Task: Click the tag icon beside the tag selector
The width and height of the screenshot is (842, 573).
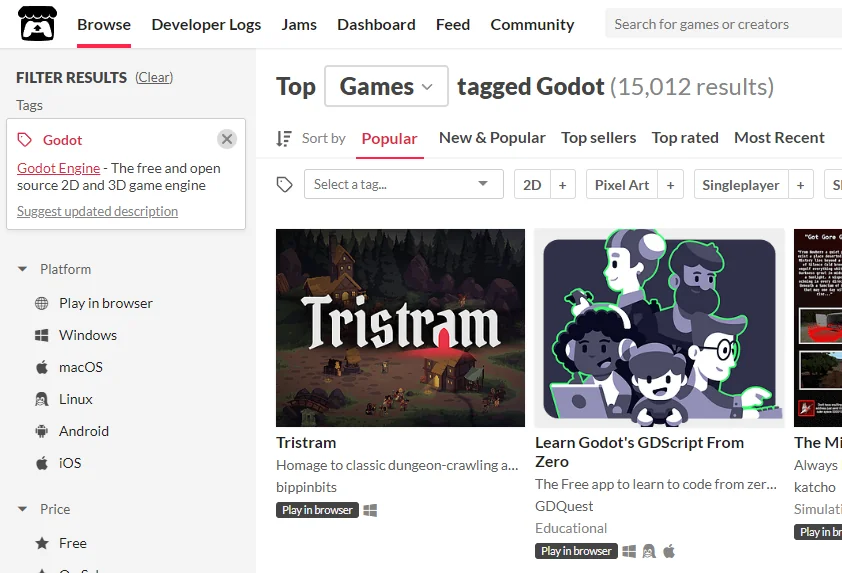Action: [x=284, y=184]
